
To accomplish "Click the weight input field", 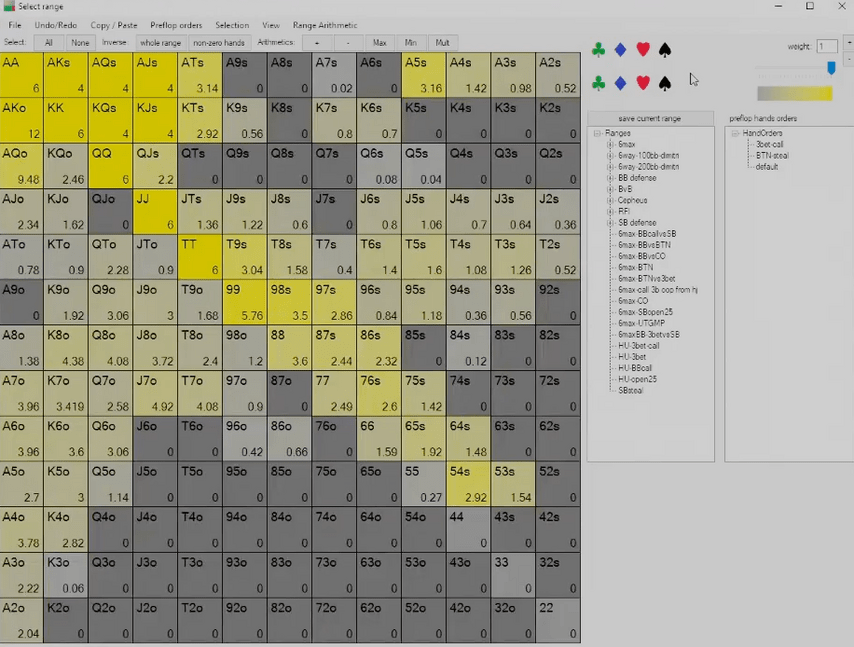I will click(826, 46).
